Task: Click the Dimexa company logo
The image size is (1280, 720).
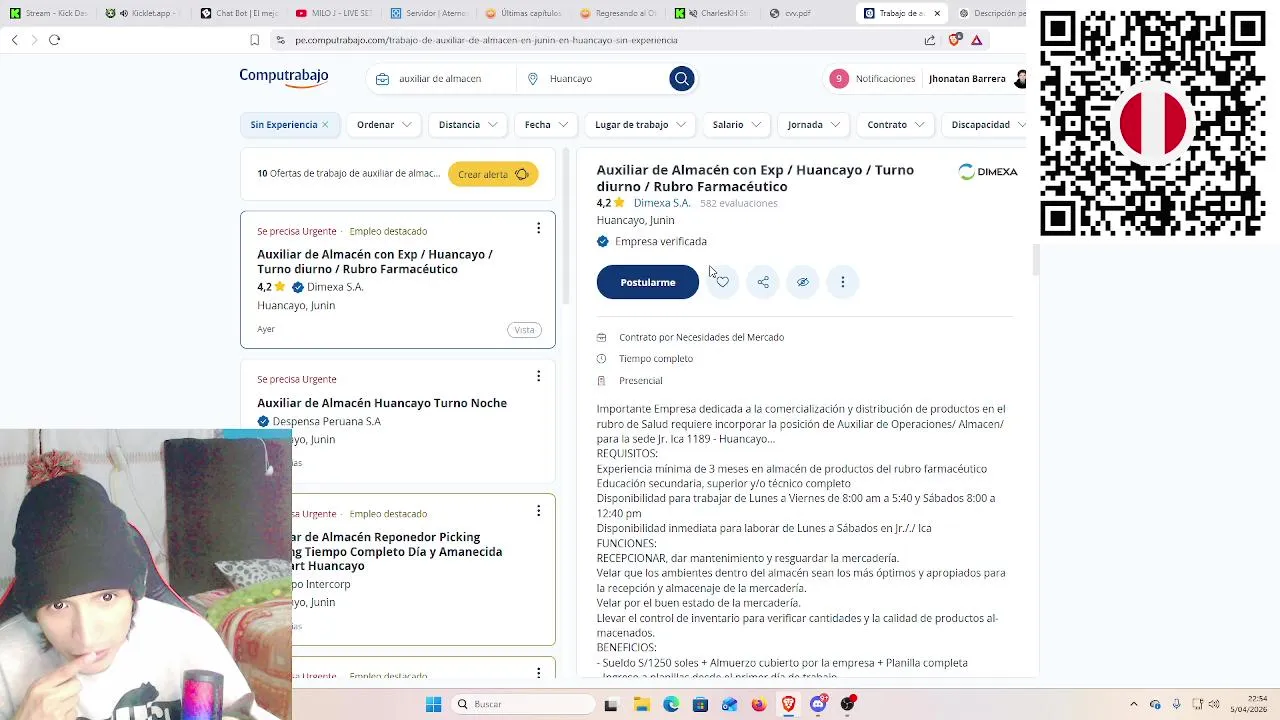Action: tap(988, 172)
